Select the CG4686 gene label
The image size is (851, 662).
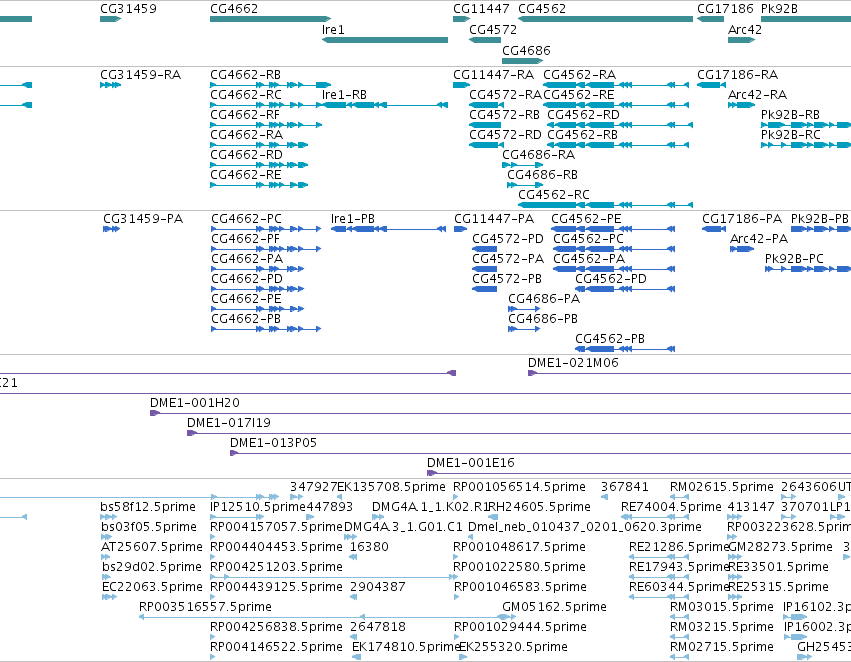pos(526,50)
